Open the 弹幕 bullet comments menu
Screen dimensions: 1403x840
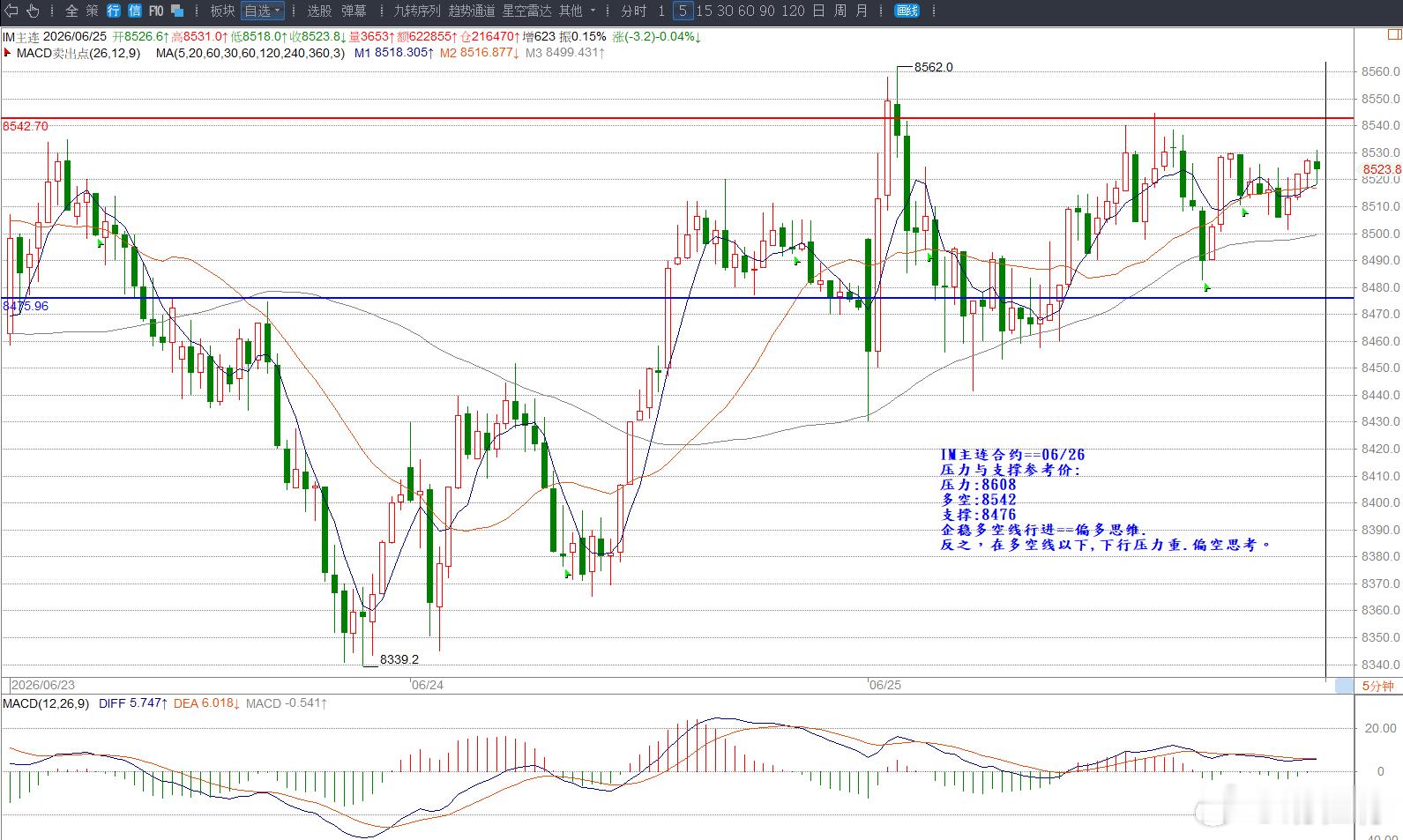click(354, 11)
